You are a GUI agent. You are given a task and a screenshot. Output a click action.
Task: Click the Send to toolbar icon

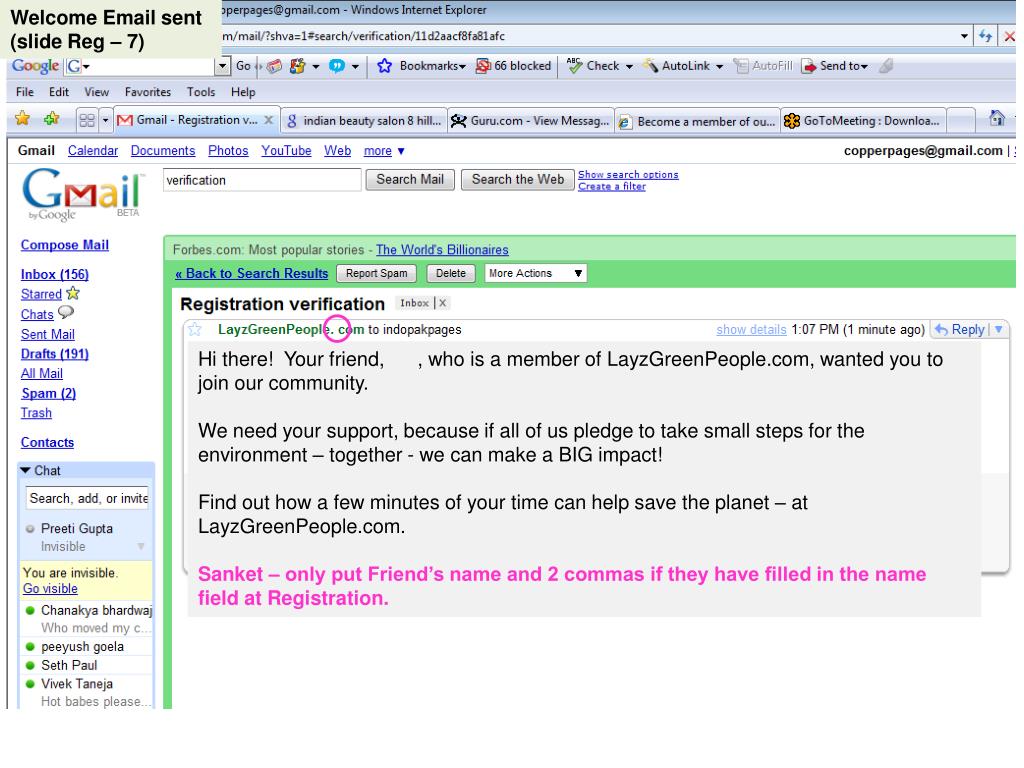809,66
